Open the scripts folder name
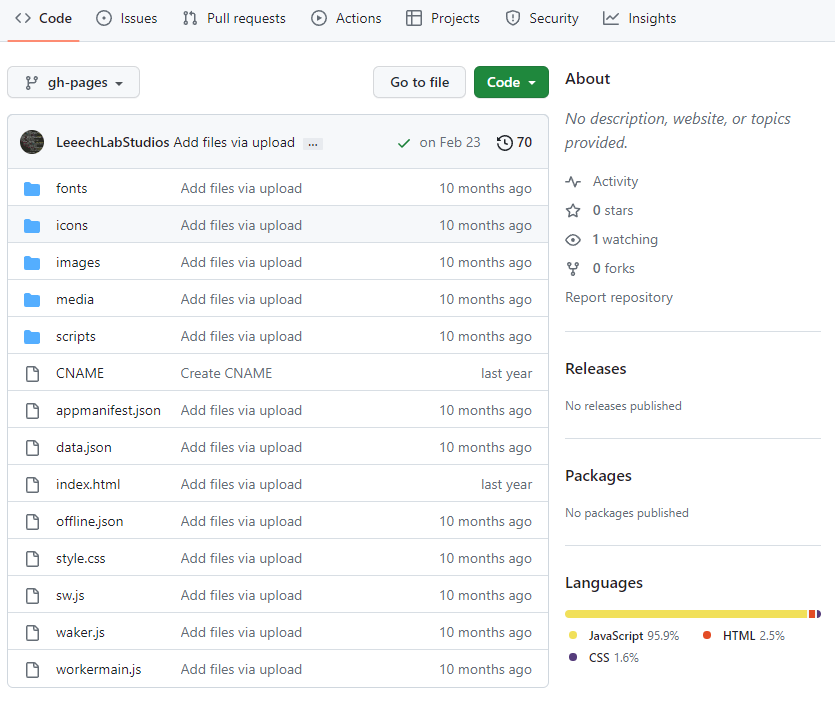This screenshot has height=715, width=835. [76, 336]
